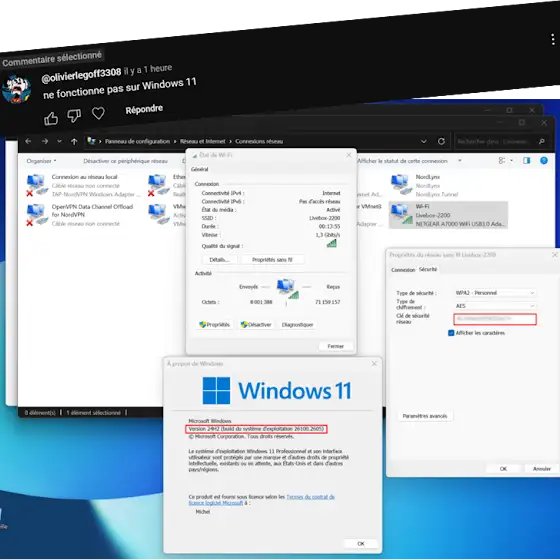The image size is (560, 560).
Task: Open the Organiser menu
Action: [x=41, y=161]
